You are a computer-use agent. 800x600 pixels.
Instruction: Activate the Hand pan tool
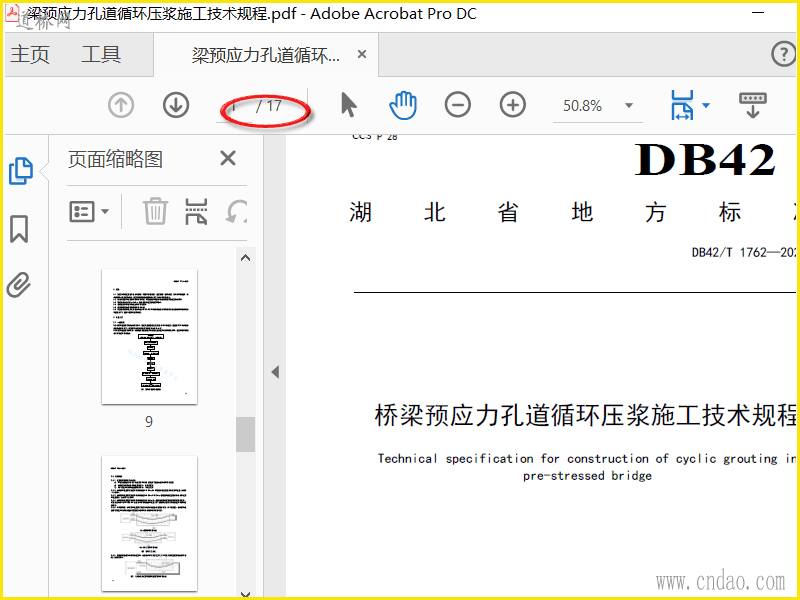403,105
